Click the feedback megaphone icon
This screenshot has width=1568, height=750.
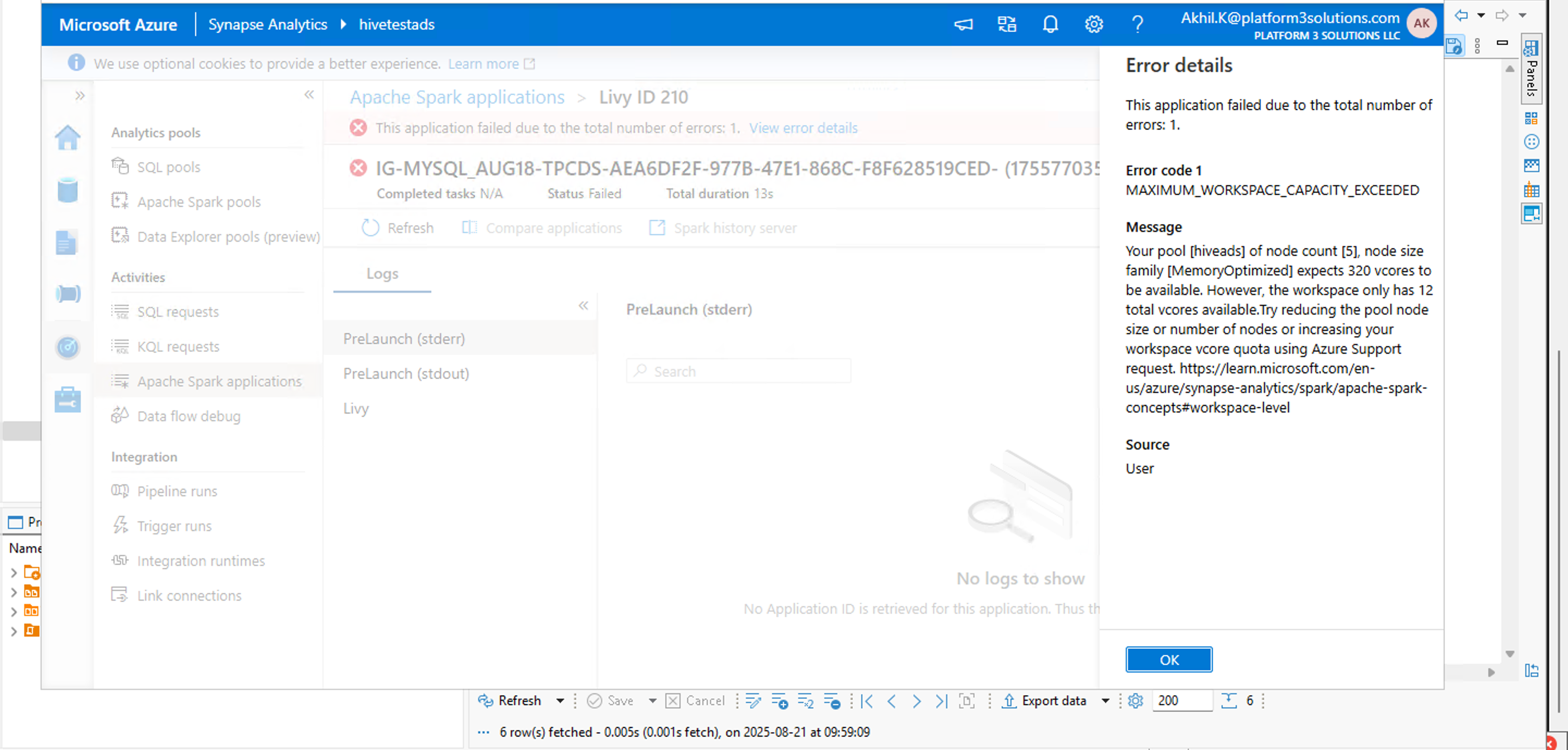[x=963, y=24]
